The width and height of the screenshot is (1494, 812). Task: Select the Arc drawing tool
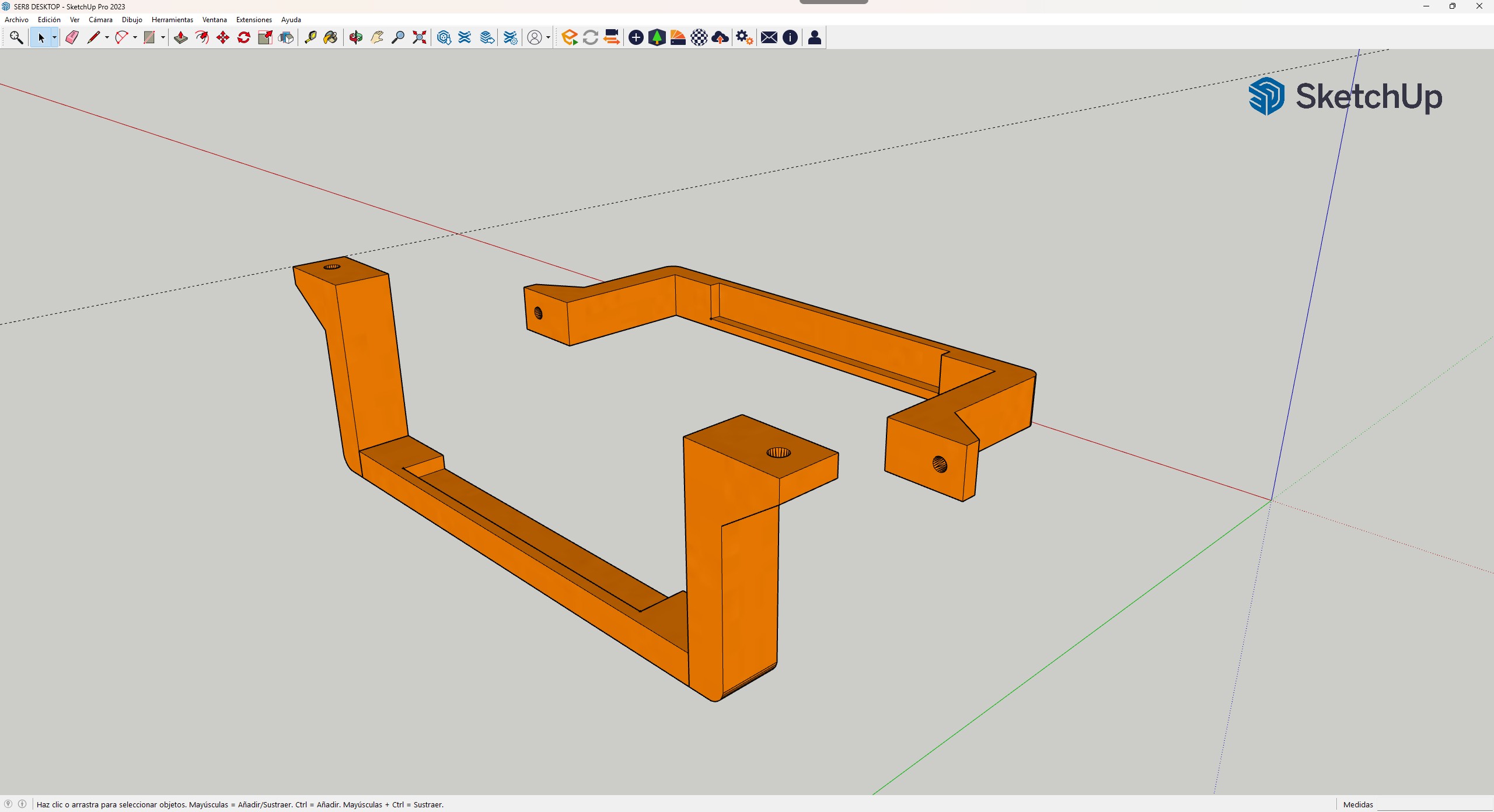tap(121, 38)
